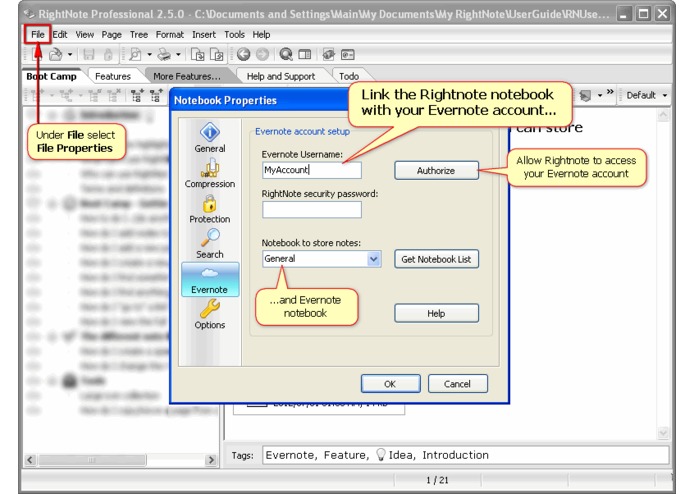Select the General section in Notebook Properties
Viewport: 695px width, 494px height.
click(x=210, y=138)
